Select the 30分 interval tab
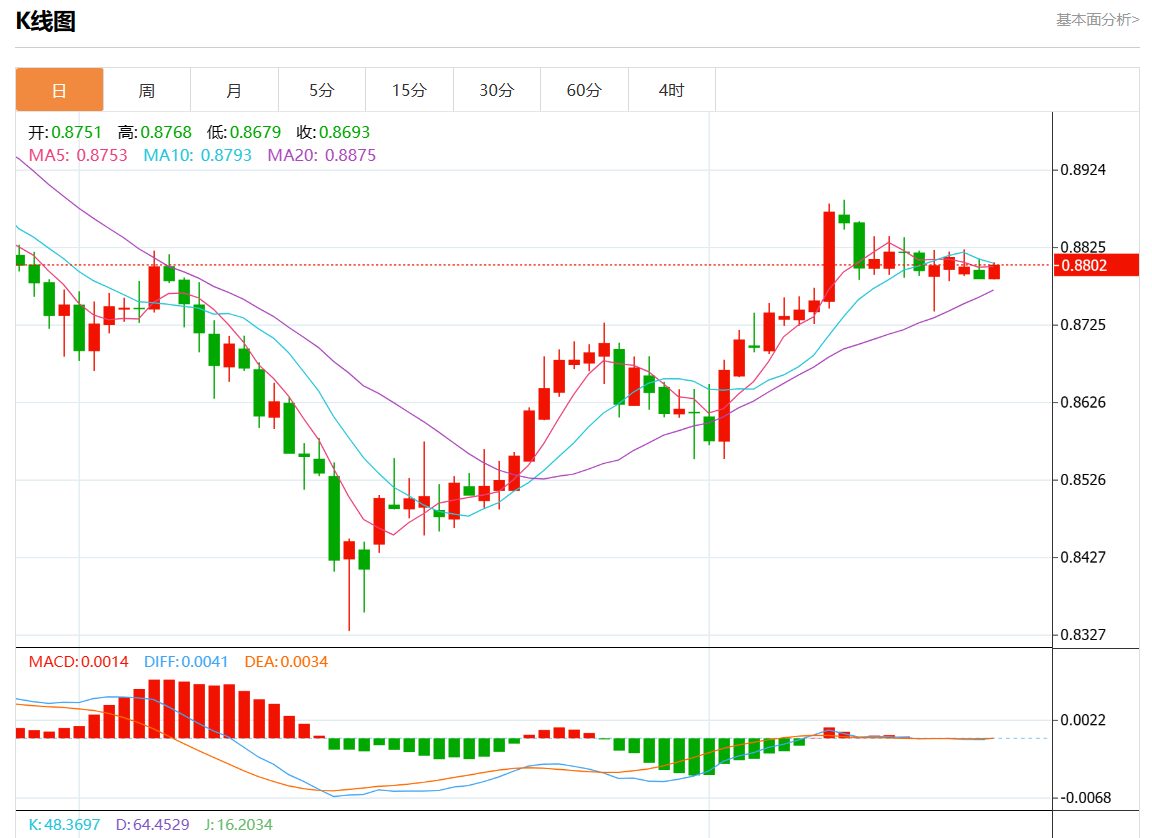Image resolution: width=1152 pixels, height=838 pixels. click(497, 90)
